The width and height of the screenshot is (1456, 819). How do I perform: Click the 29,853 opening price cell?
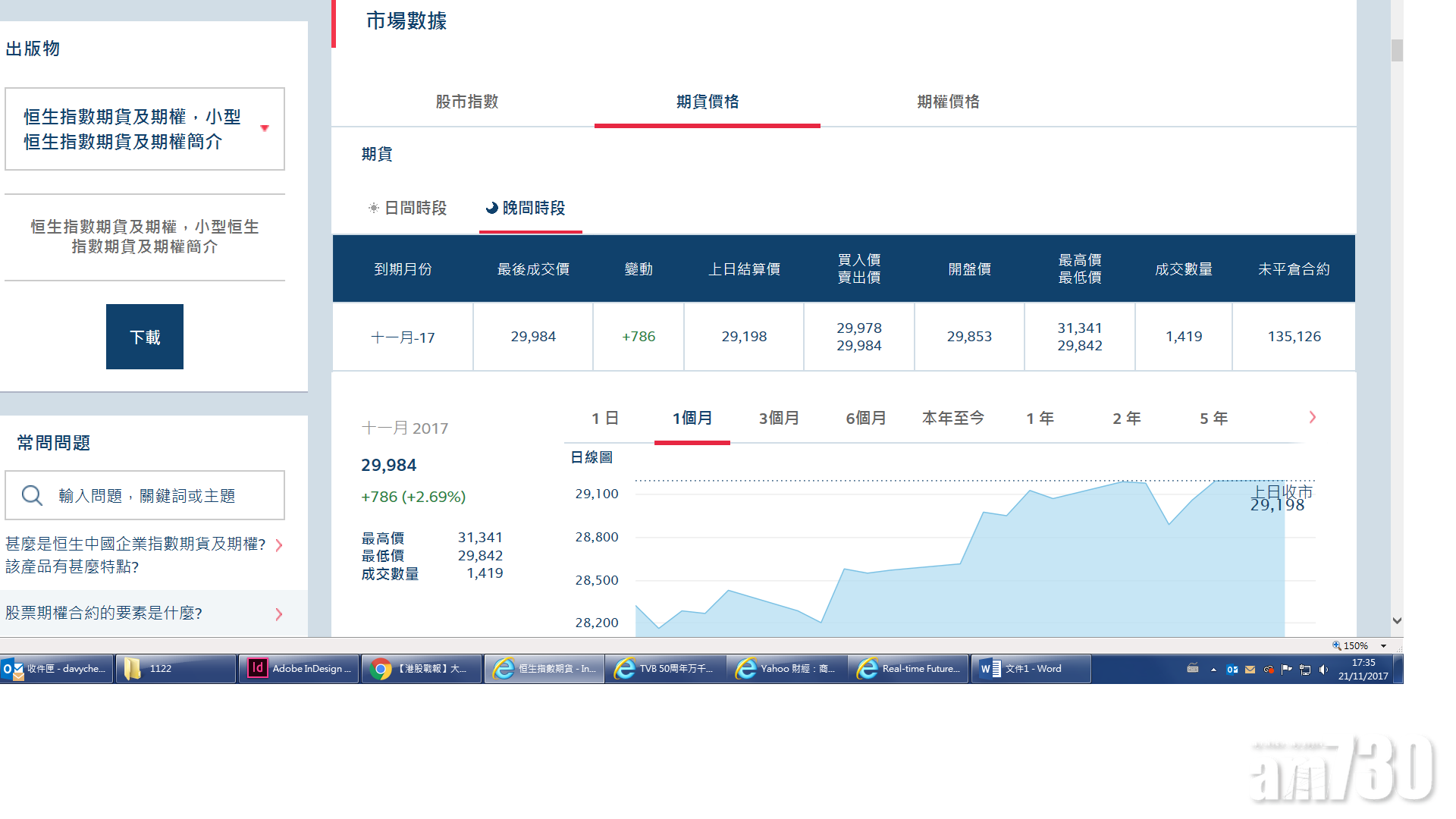[x=969, y=336]
